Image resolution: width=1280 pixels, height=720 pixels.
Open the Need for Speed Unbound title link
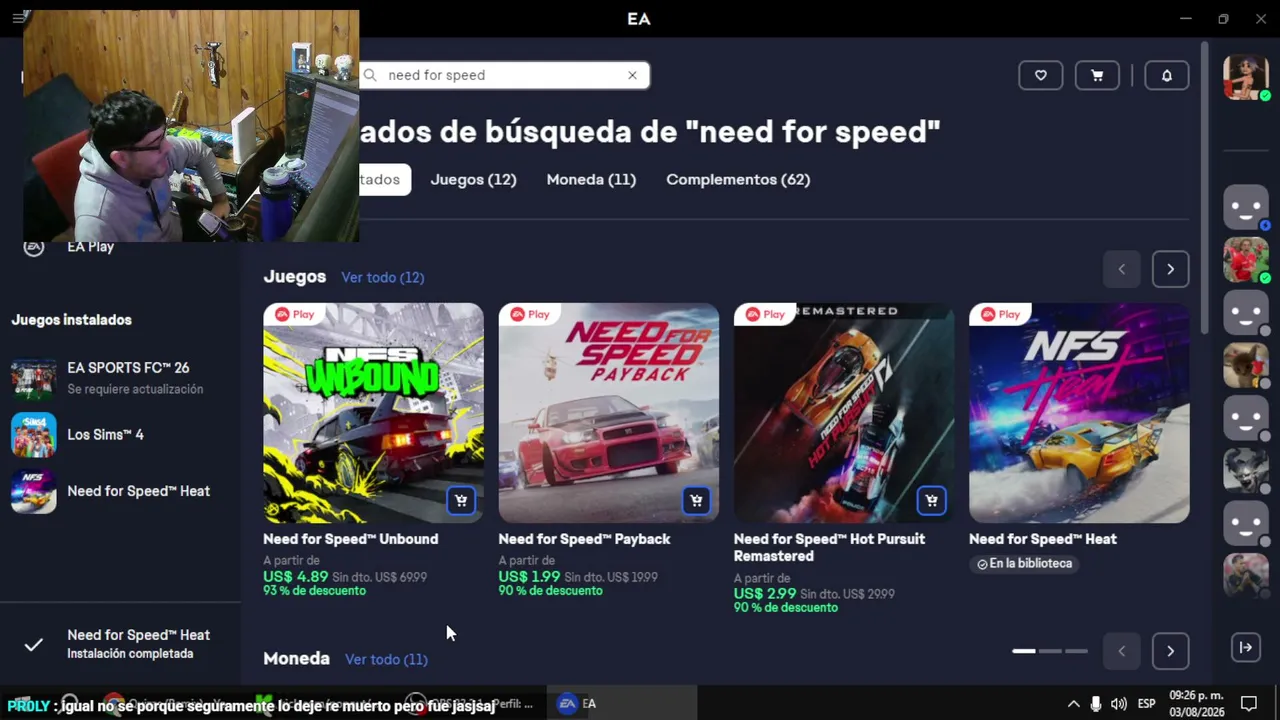pos(350,539)
